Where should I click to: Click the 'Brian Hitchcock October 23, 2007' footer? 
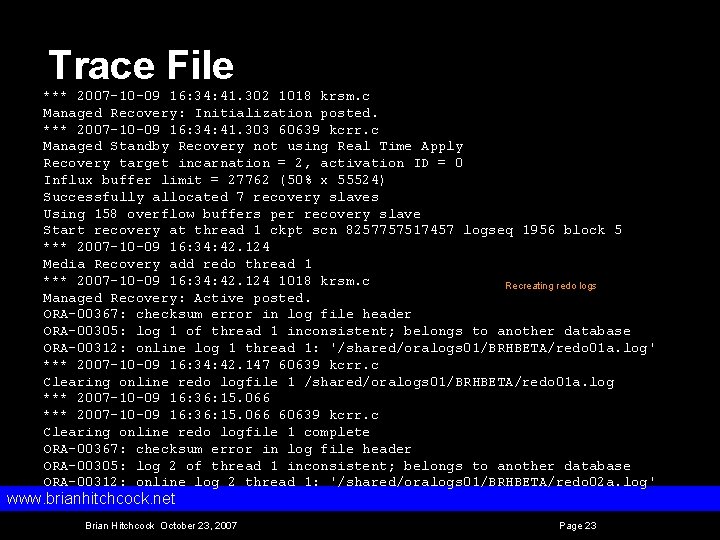tap(161, 525)
